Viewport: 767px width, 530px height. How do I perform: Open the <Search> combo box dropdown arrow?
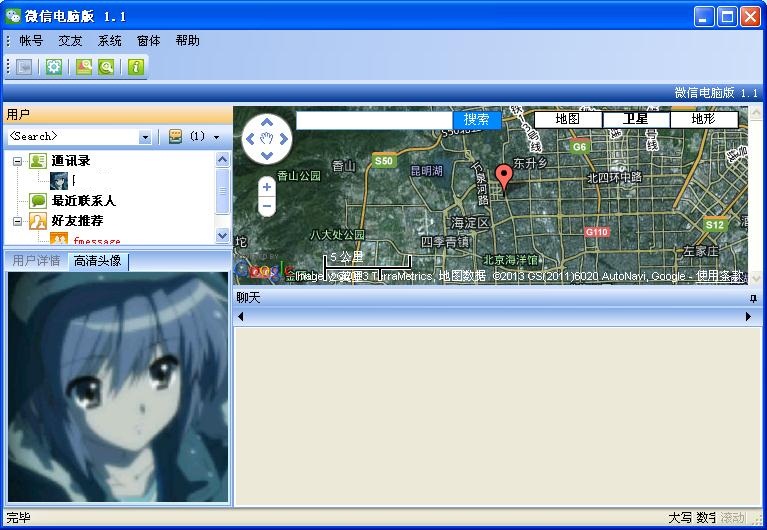[x=145, y=137]
